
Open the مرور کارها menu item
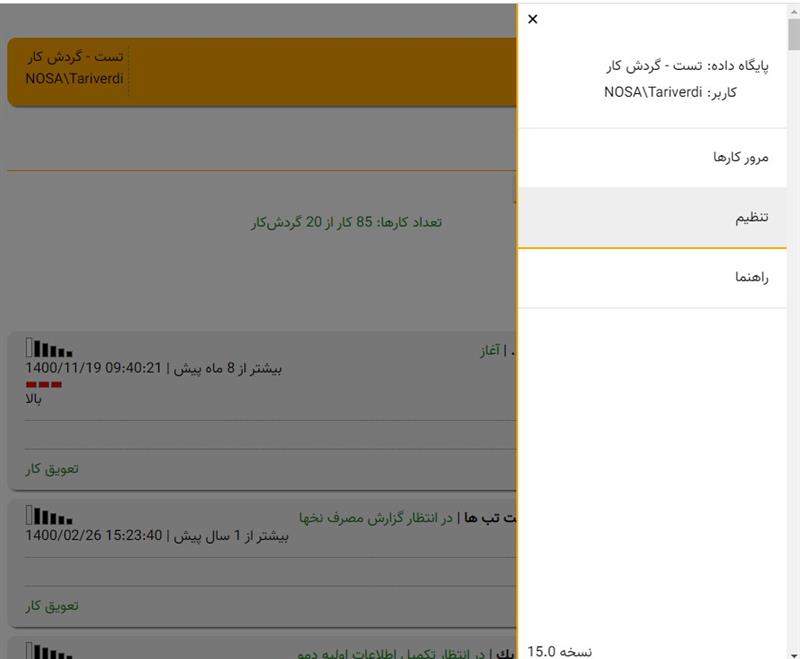click(740, 158)
